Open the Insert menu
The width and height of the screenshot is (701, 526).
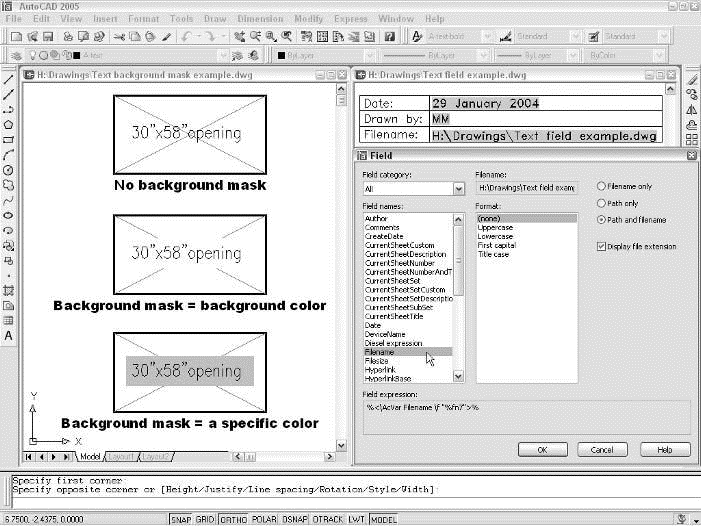pyautogui.click(x=105, y=19)
